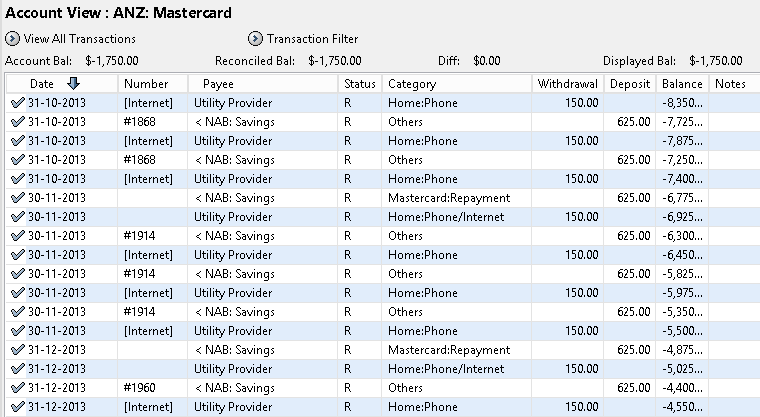Click the Status column header

(x=360, y=84)
